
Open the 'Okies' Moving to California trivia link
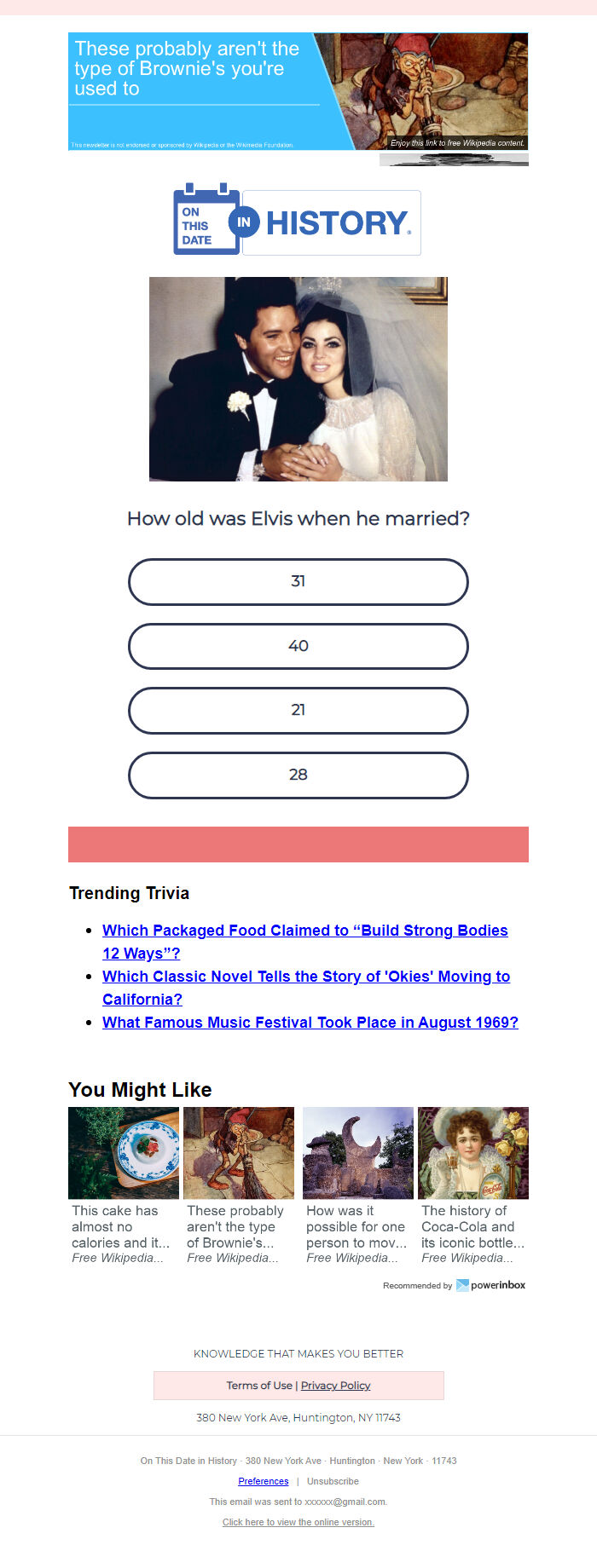[306, 988]
